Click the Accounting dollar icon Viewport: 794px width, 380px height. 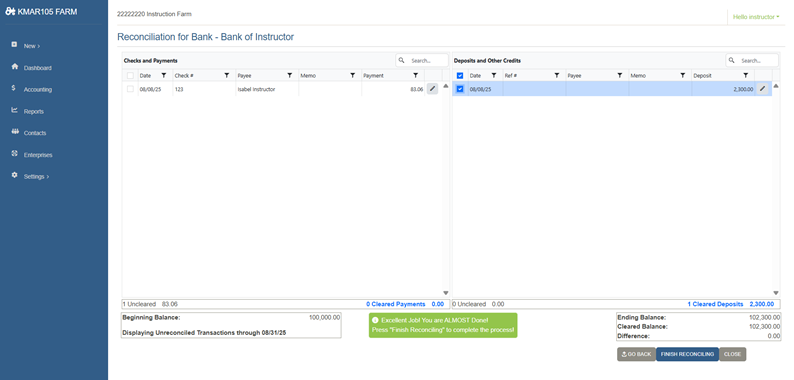[x=14, y=88]
